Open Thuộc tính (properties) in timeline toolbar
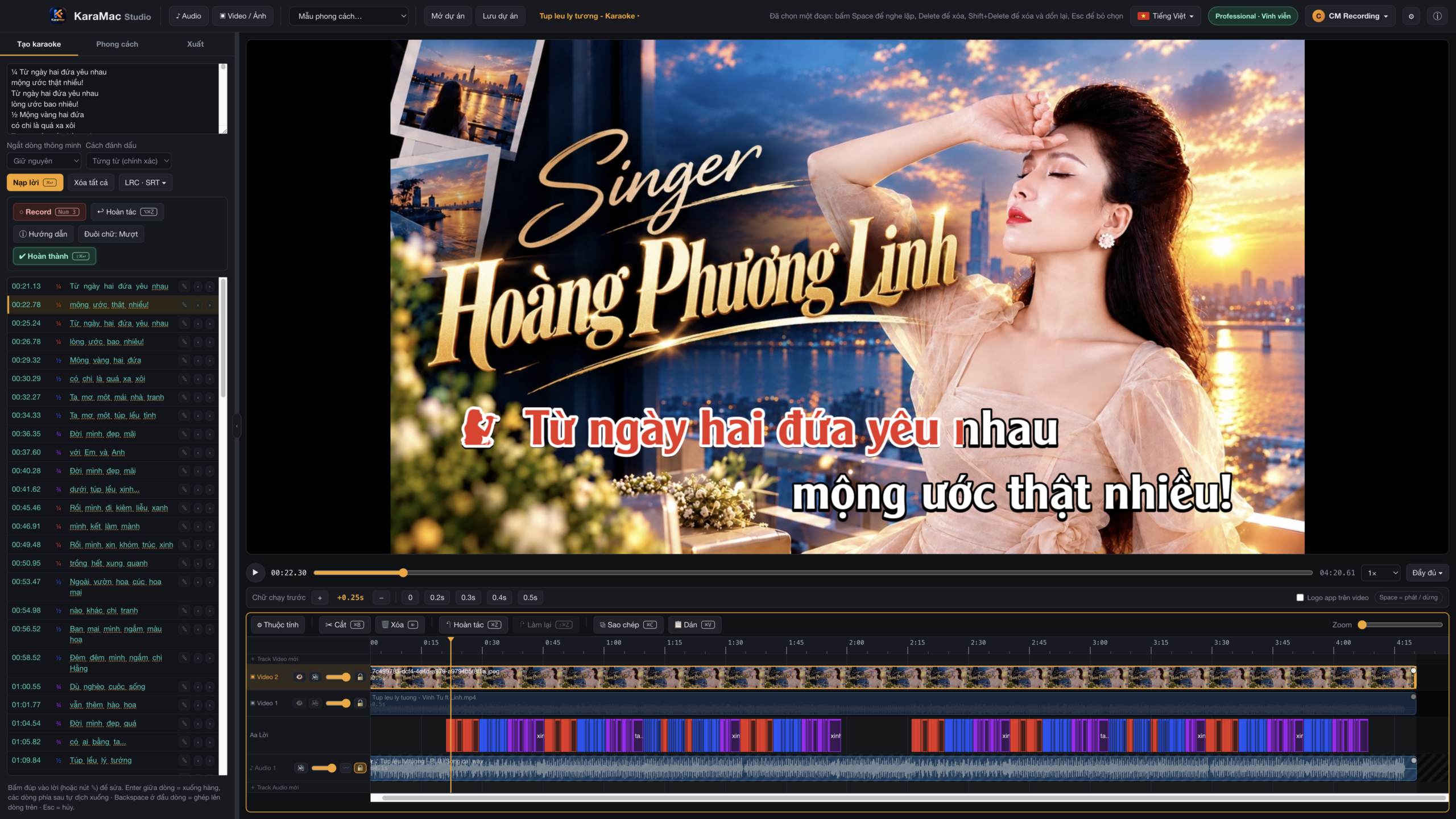The width and height of the screenshot is (1456, 819). (x=278, y=624)
